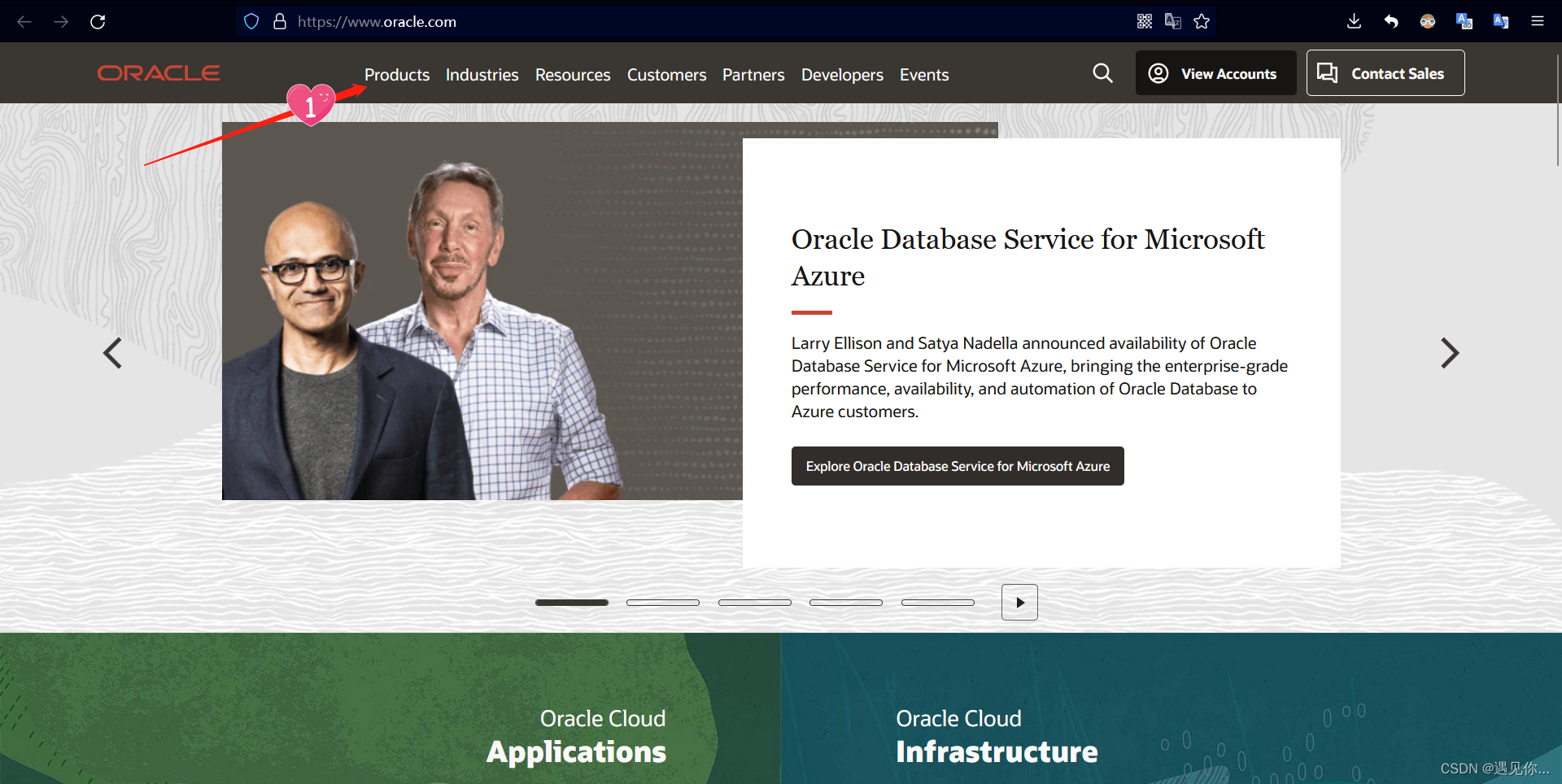Click the translate page icon in address bar
Image resolution: width=1562 pixels, height=784 pixels.
tap(1173, 21)
